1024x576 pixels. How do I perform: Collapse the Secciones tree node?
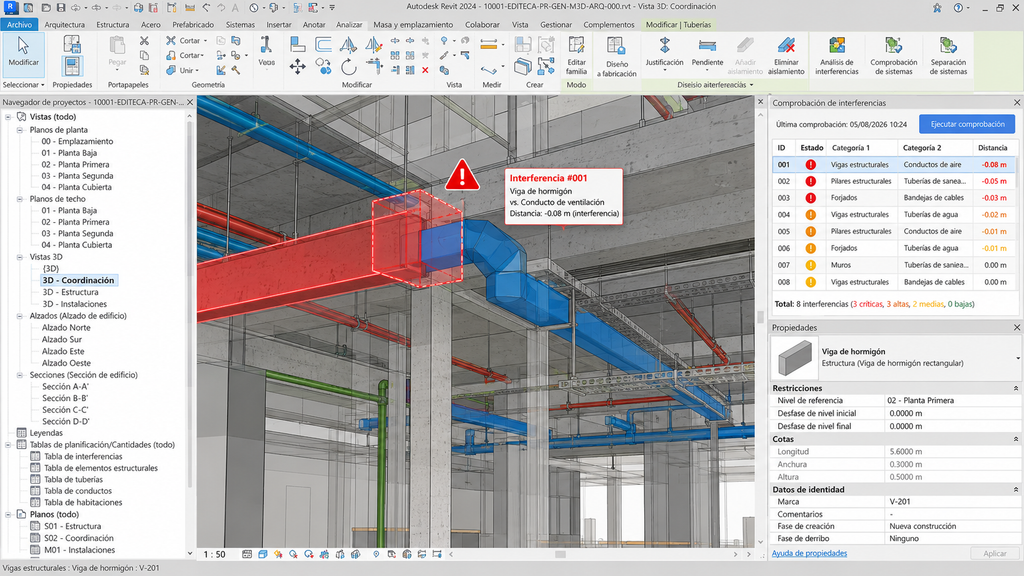click(x=20, y=376)
